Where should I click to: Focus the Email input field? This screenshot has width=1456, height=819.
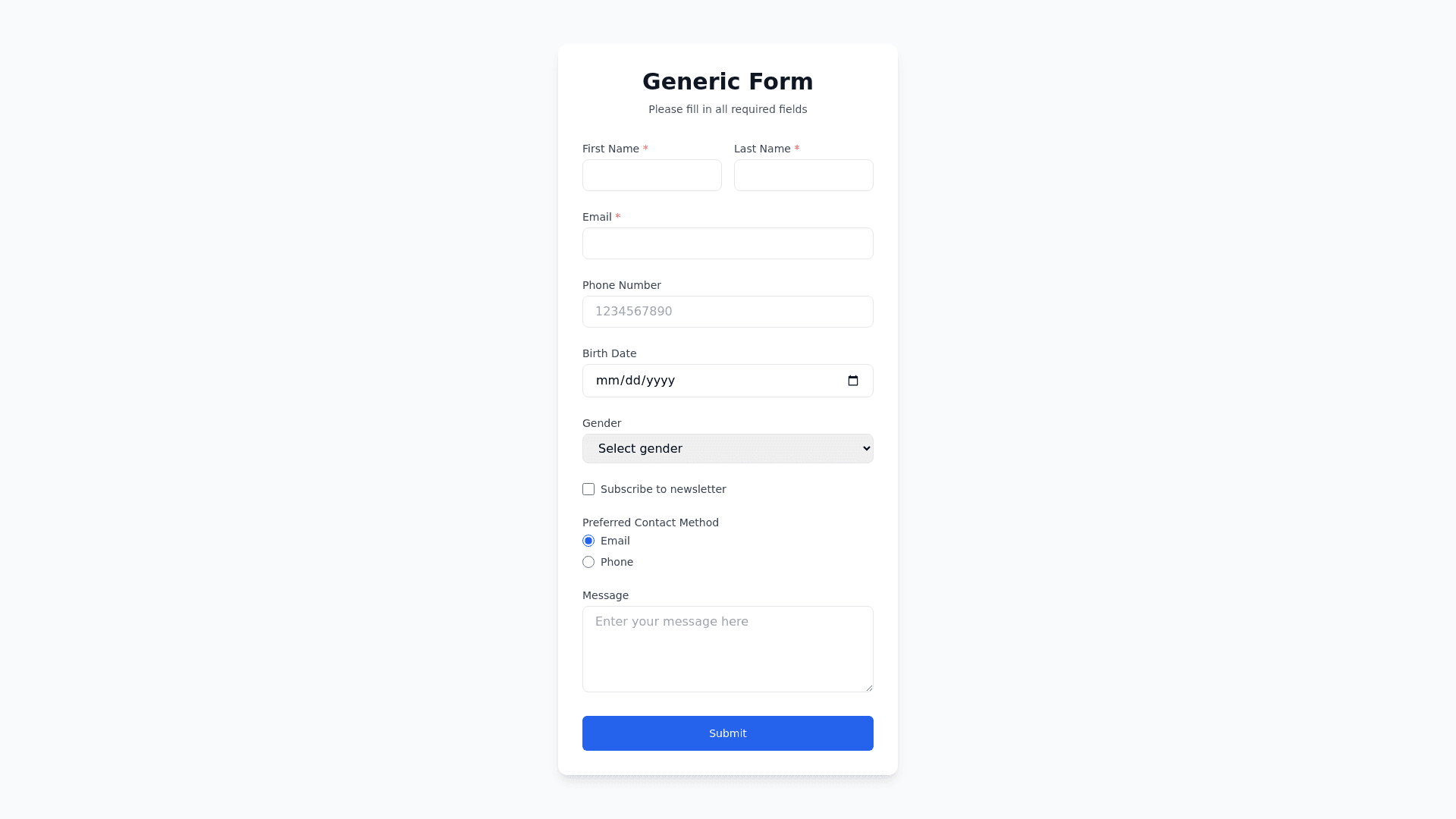point(727,243)
